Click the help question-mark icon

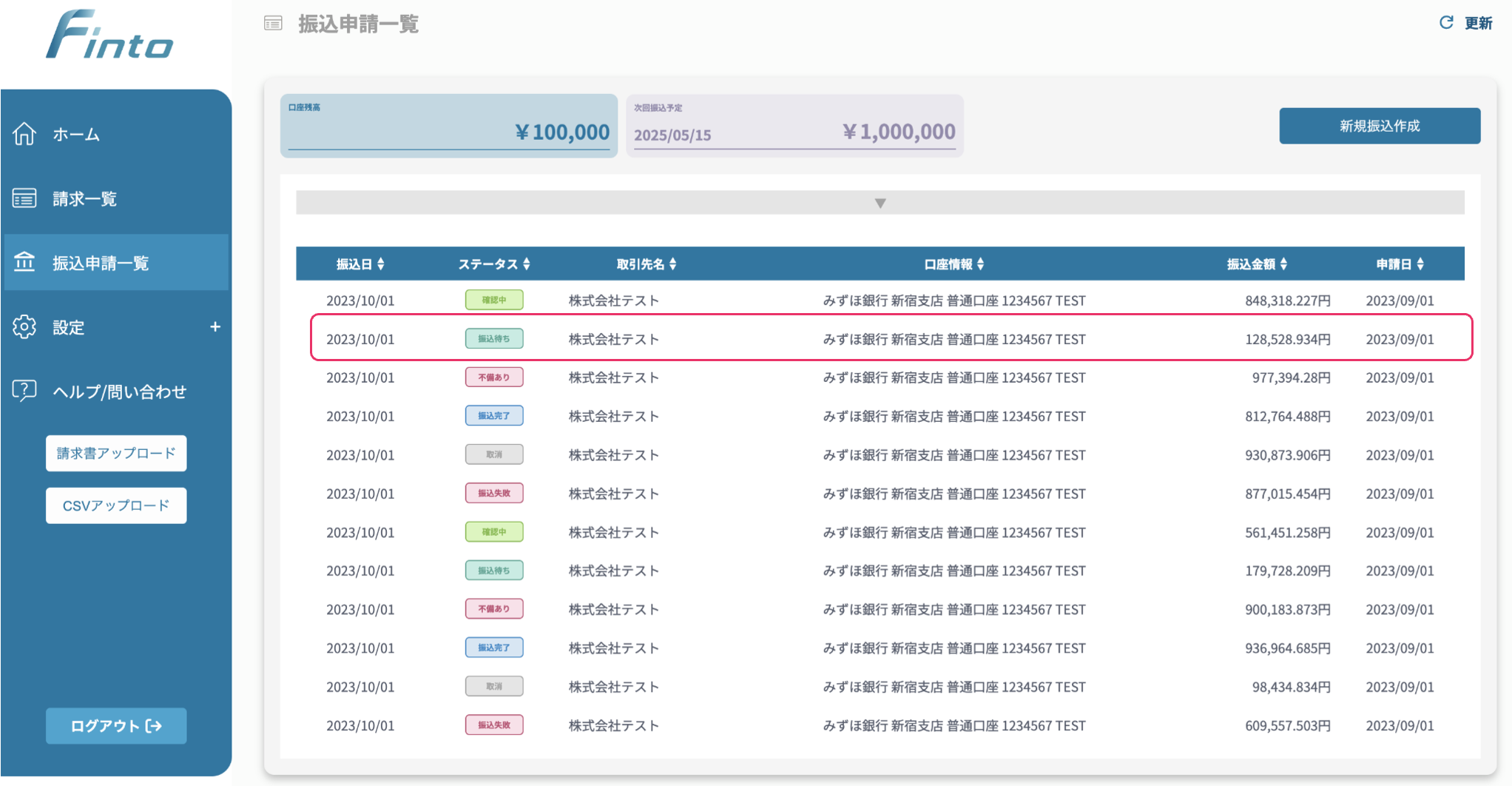[24, 390]
